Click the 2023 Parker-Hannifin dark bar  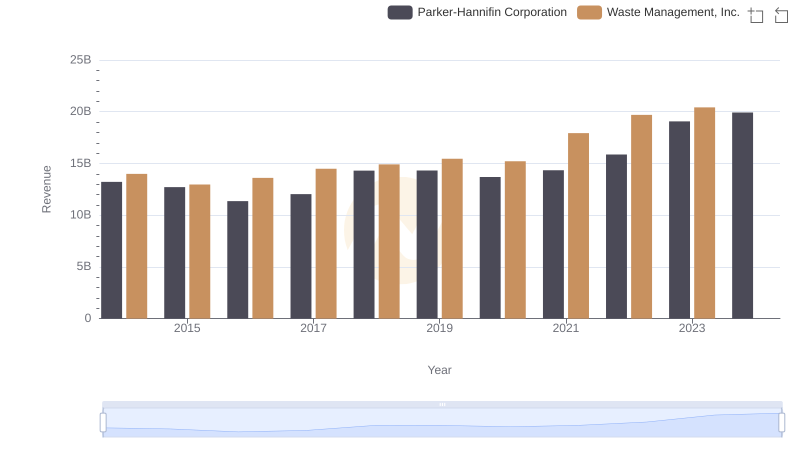[x=680, y=220]
